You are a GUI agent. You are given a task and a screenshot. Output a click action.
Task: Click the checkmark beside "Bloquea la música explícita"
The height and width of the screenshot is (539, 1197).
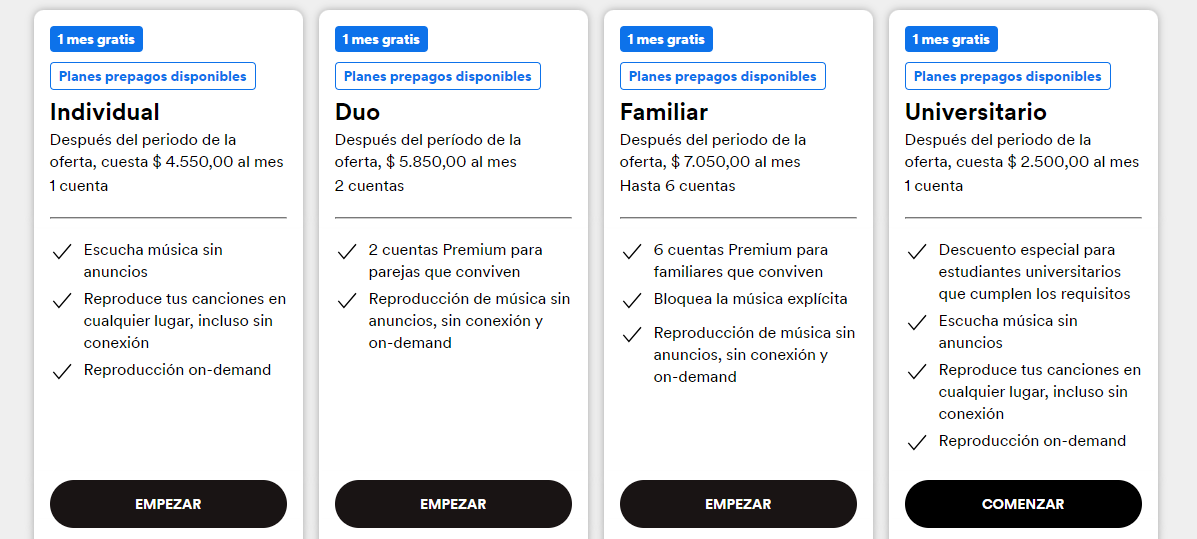(632, 300)
